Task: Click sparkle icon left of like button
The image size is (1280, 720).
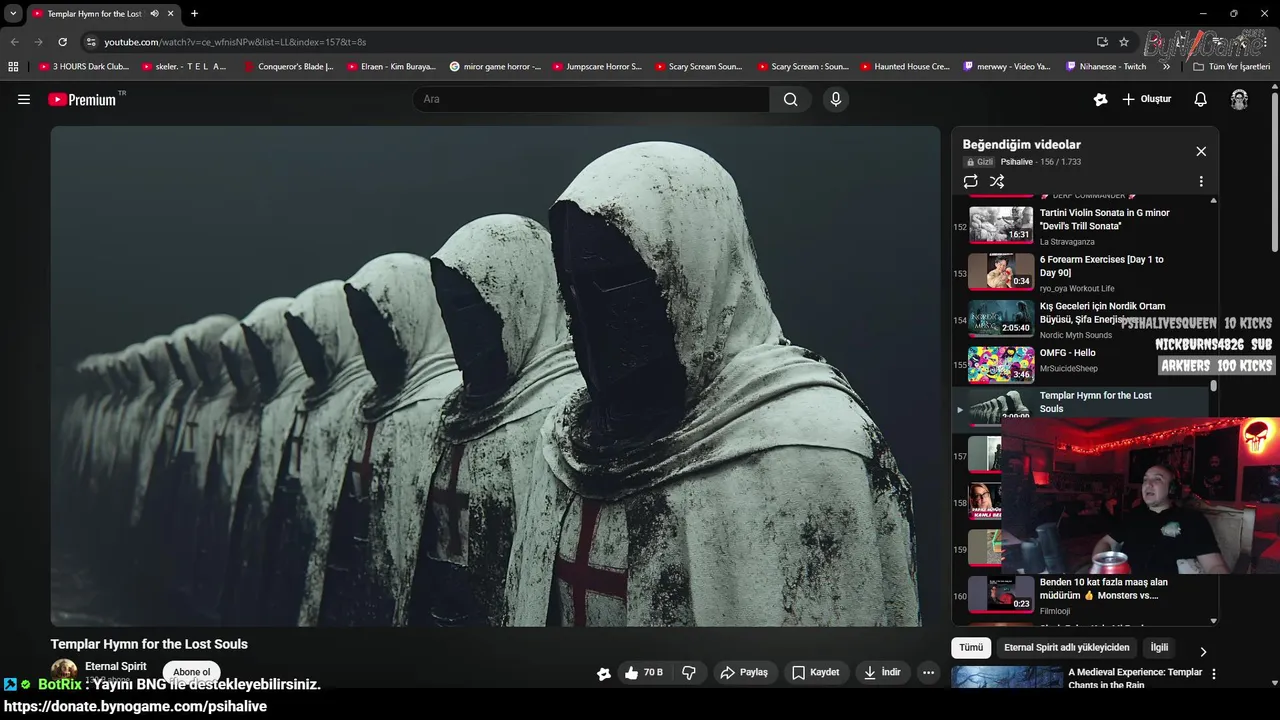Action: pyautogui.click(x=603, y=673)
